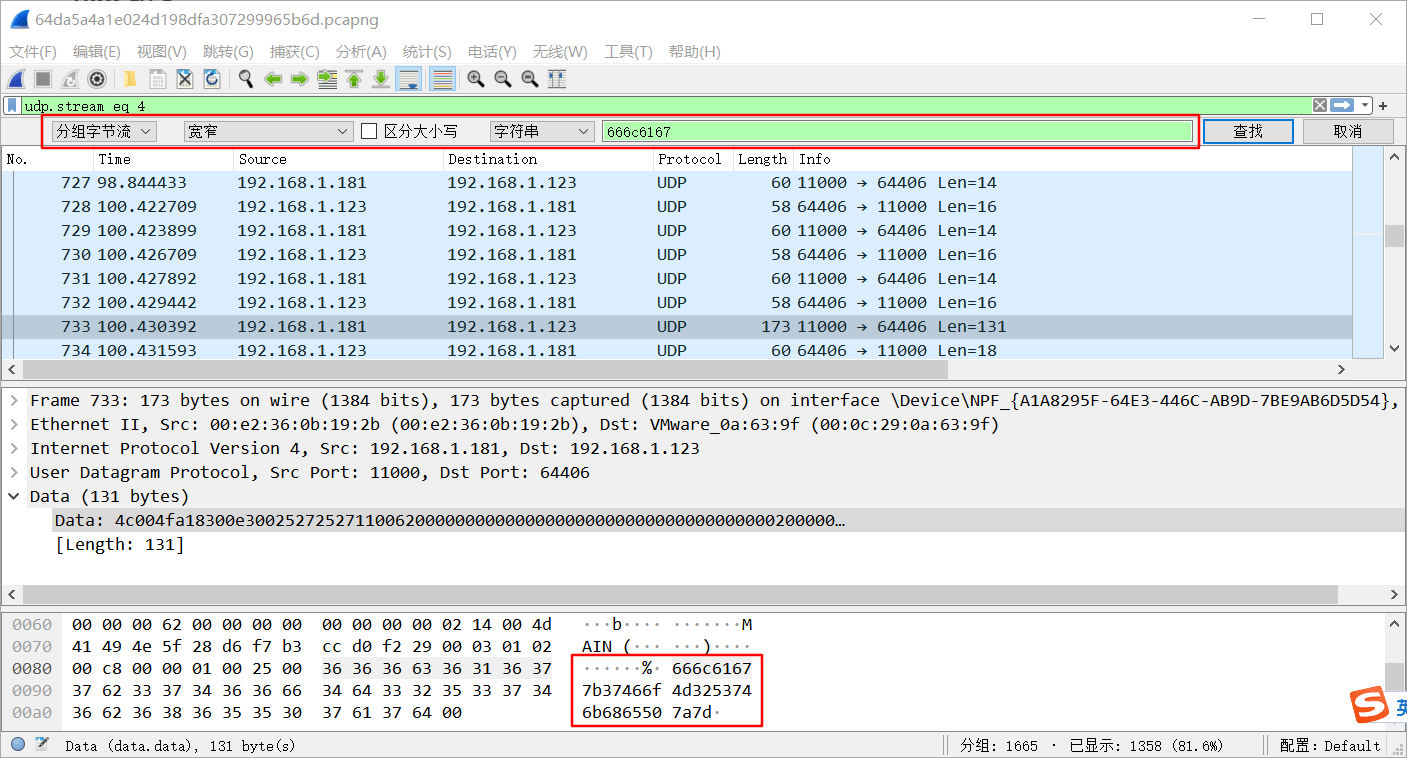Go back with the green left arrow
Image resolution: width=1407 pixels, height=758 pixels.
click(272, 79)
